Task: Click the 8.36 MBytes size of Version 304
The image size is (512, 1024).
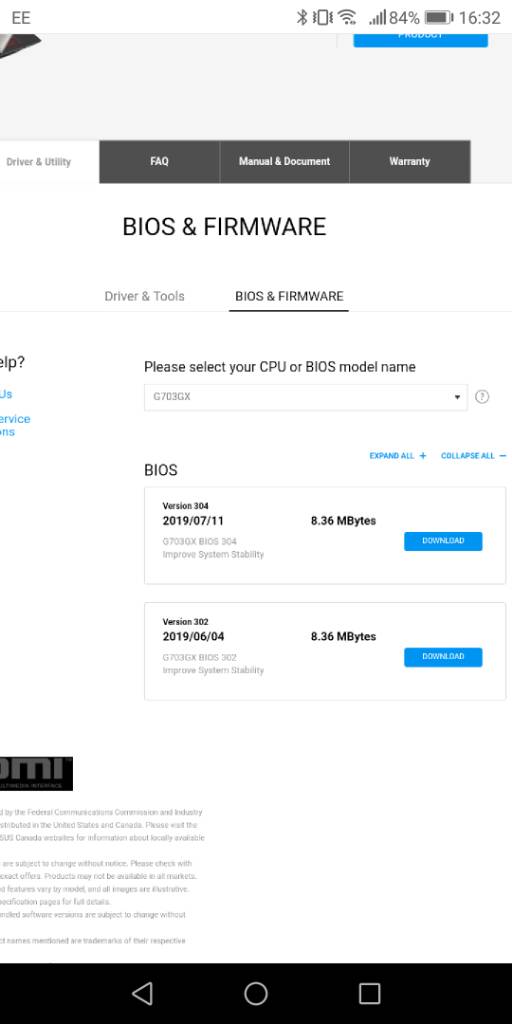Action: [x=344, y=520]
